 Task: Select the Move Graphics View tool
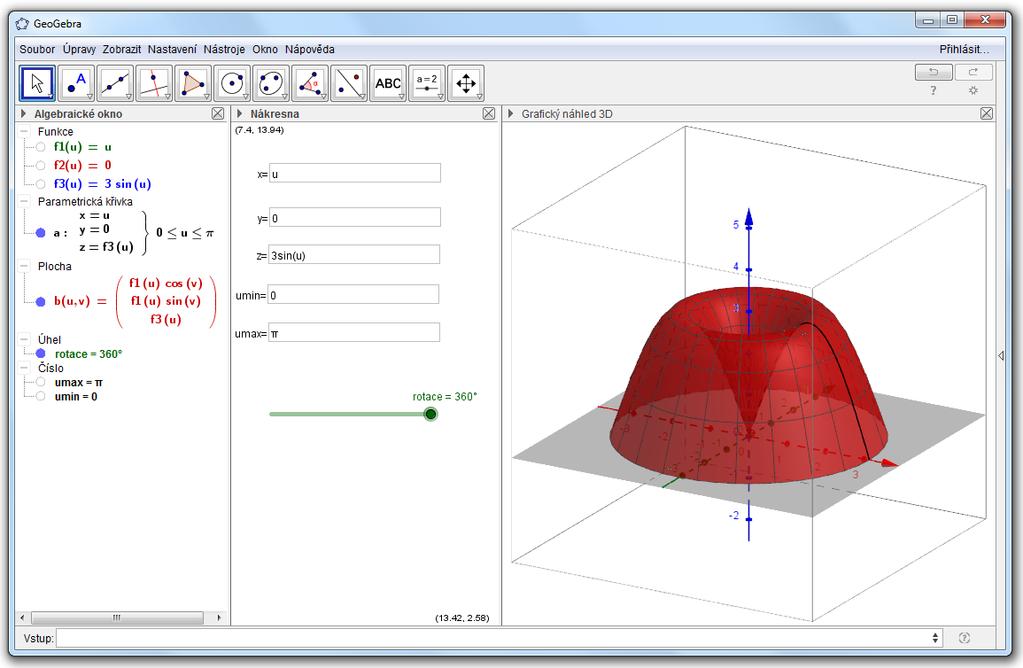(x=466, y=84)
